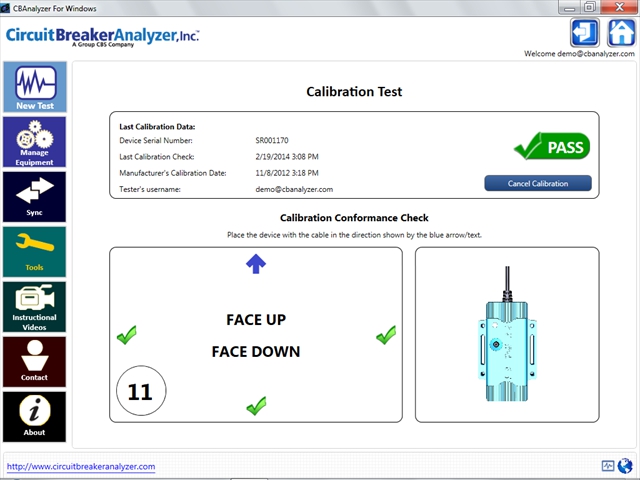
Task: Click the date 2/19/2014 3:08 PM
Action: point(287,157)
